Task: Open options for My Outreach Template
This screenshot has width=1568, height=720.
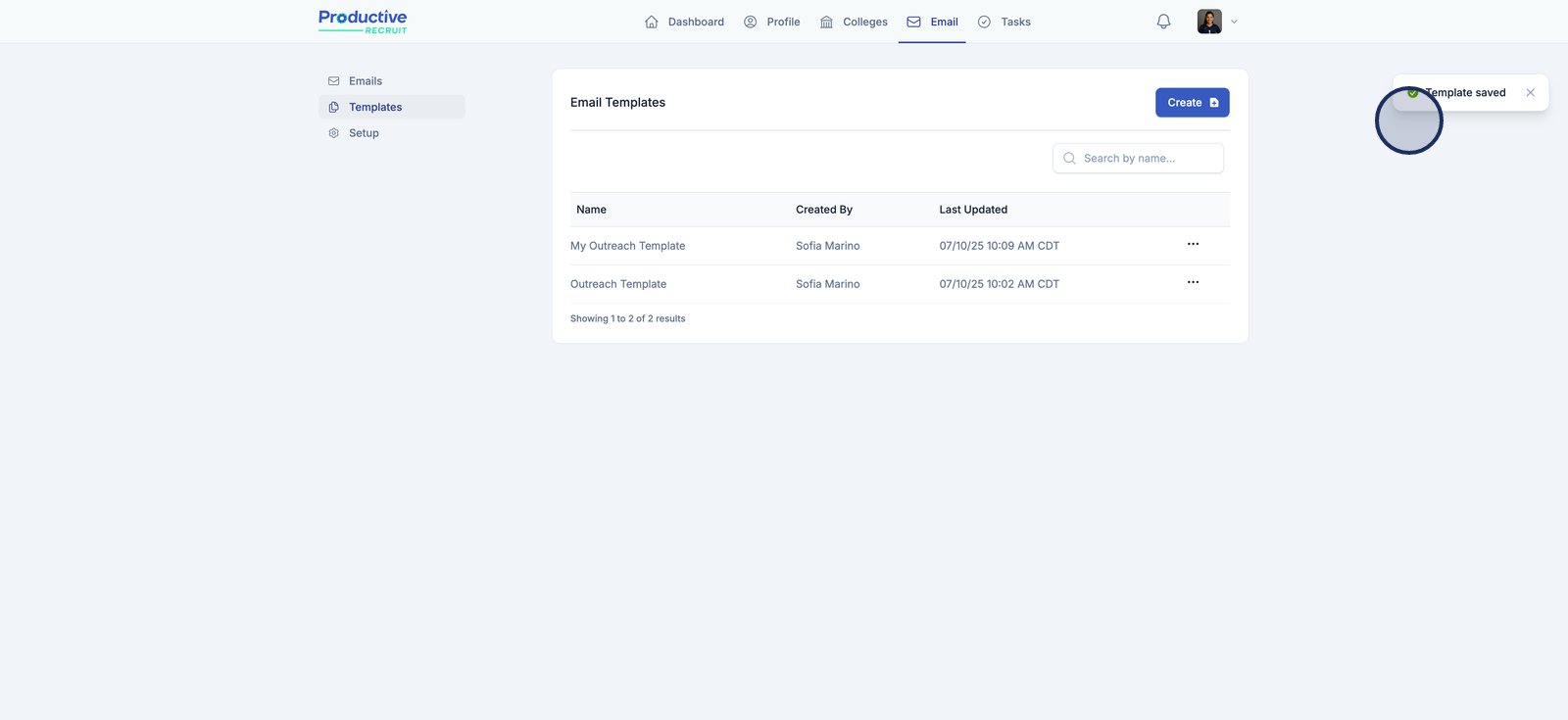Action: pos(1193,244)
